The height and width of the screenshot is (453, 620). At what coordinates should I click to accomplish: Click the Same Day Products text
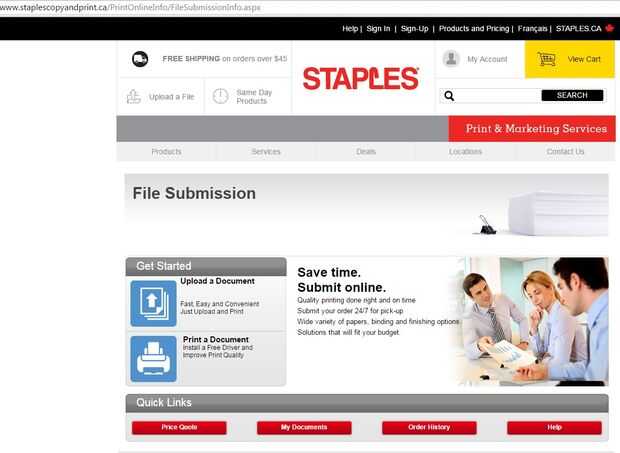(x=254, y=96)
